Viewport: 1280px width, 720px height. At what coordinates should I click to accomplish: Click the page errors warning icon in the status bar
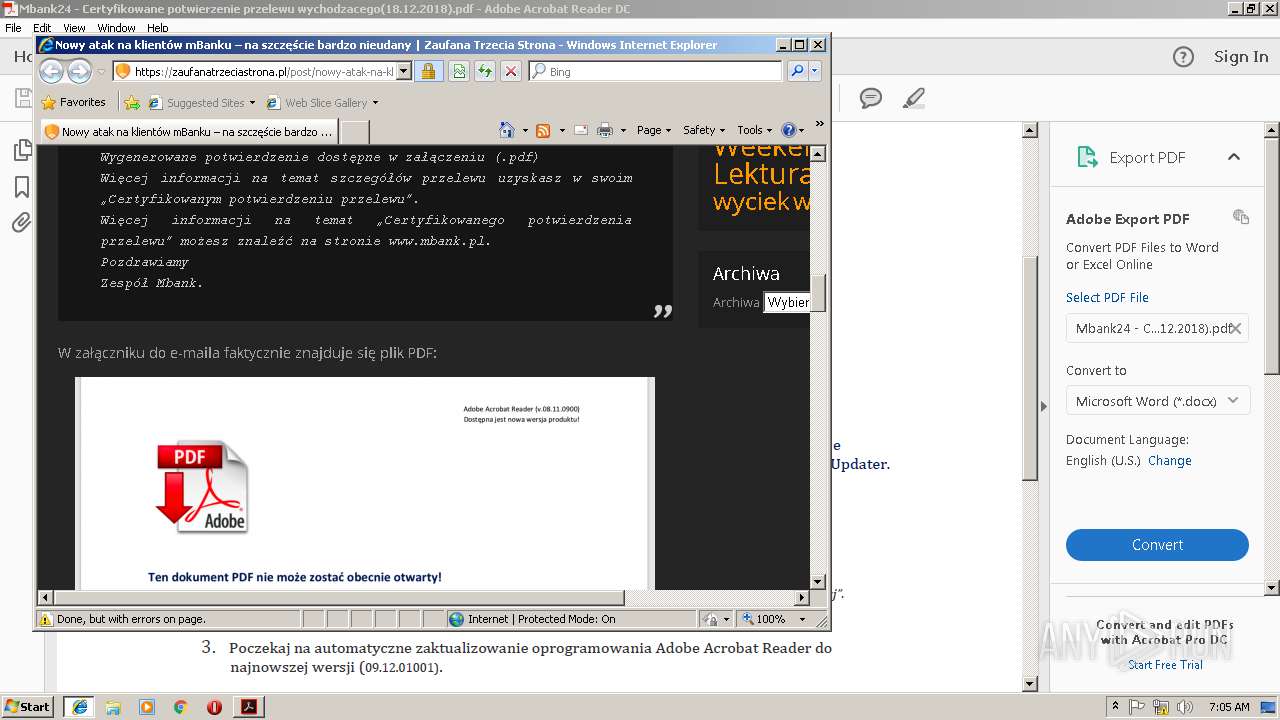coord(45,619)
